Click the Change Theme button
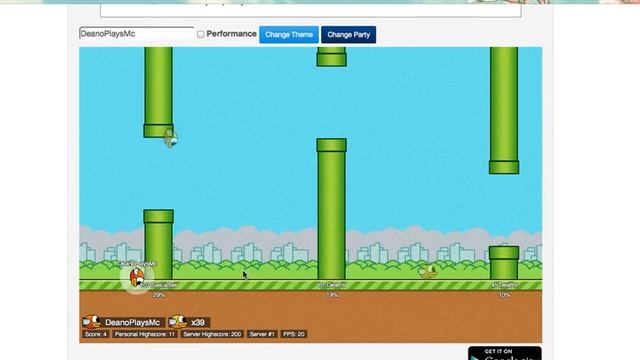 tap(289, 35)
